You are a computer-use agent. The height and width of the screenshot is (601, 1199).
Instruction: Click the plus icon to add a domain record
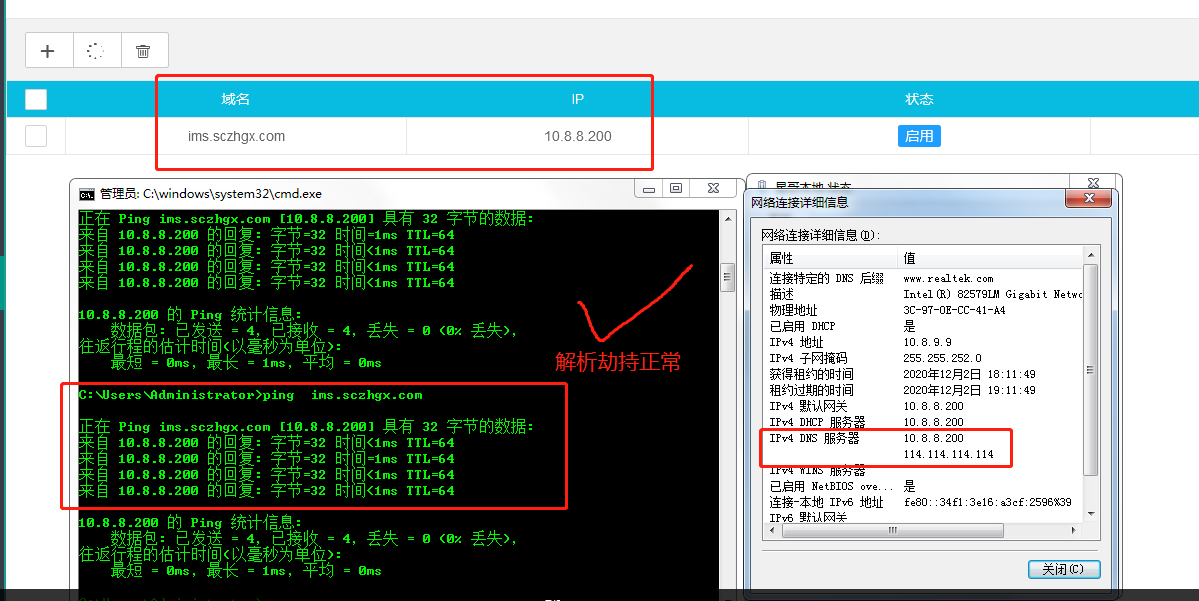[x=48, y=50]
